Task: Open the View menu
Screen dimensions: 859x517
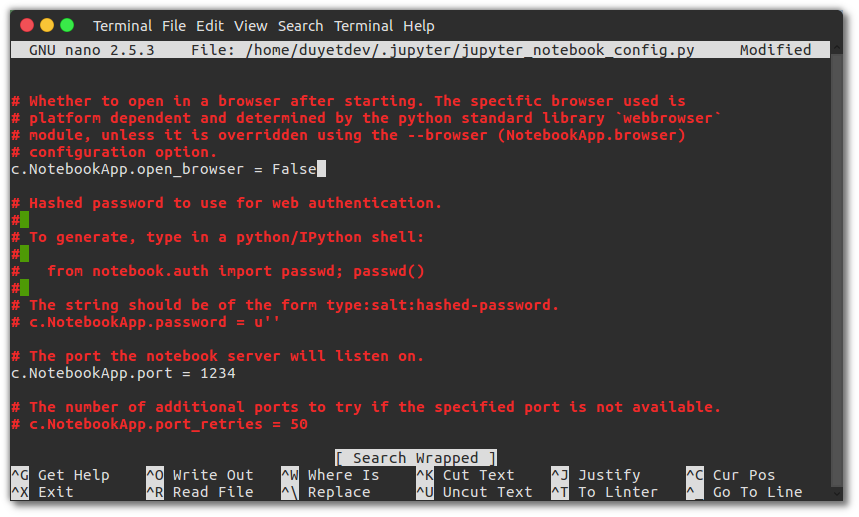Action: 250,26
